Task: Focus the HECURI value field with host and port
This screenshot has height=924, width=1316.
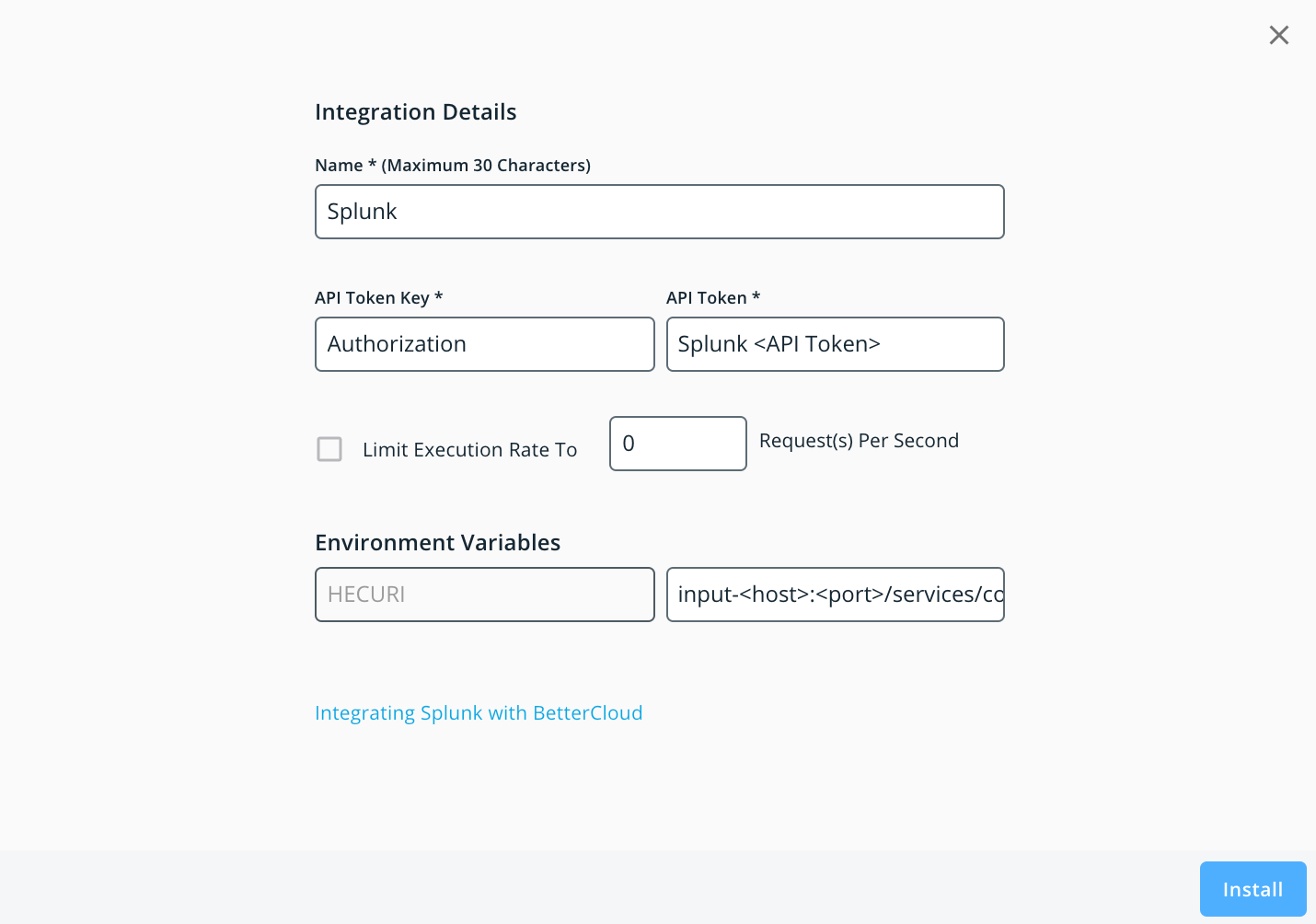Action: pos(835,595)
